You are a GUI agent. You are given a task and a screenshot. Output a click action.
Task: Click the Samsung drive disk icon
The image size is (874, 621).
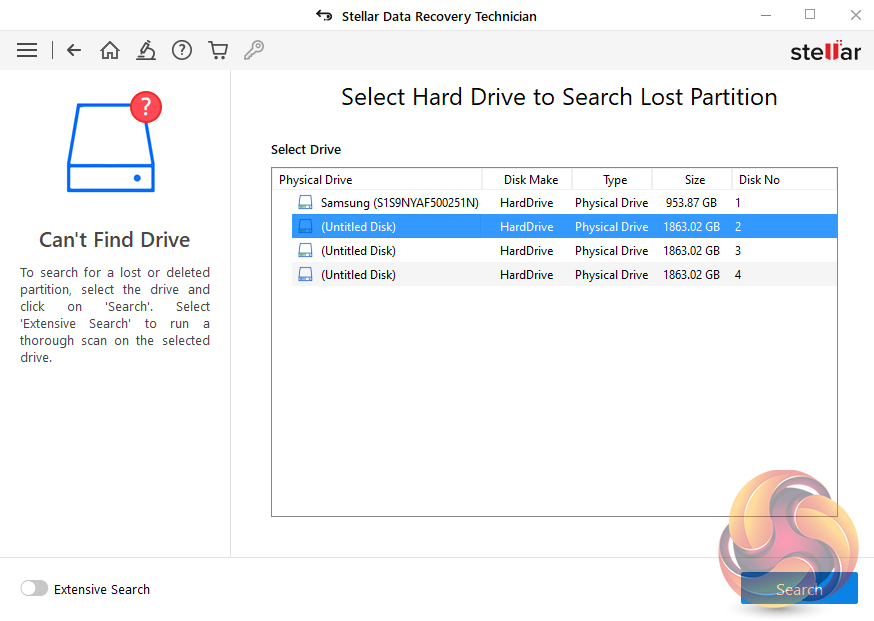pos(305,203)
